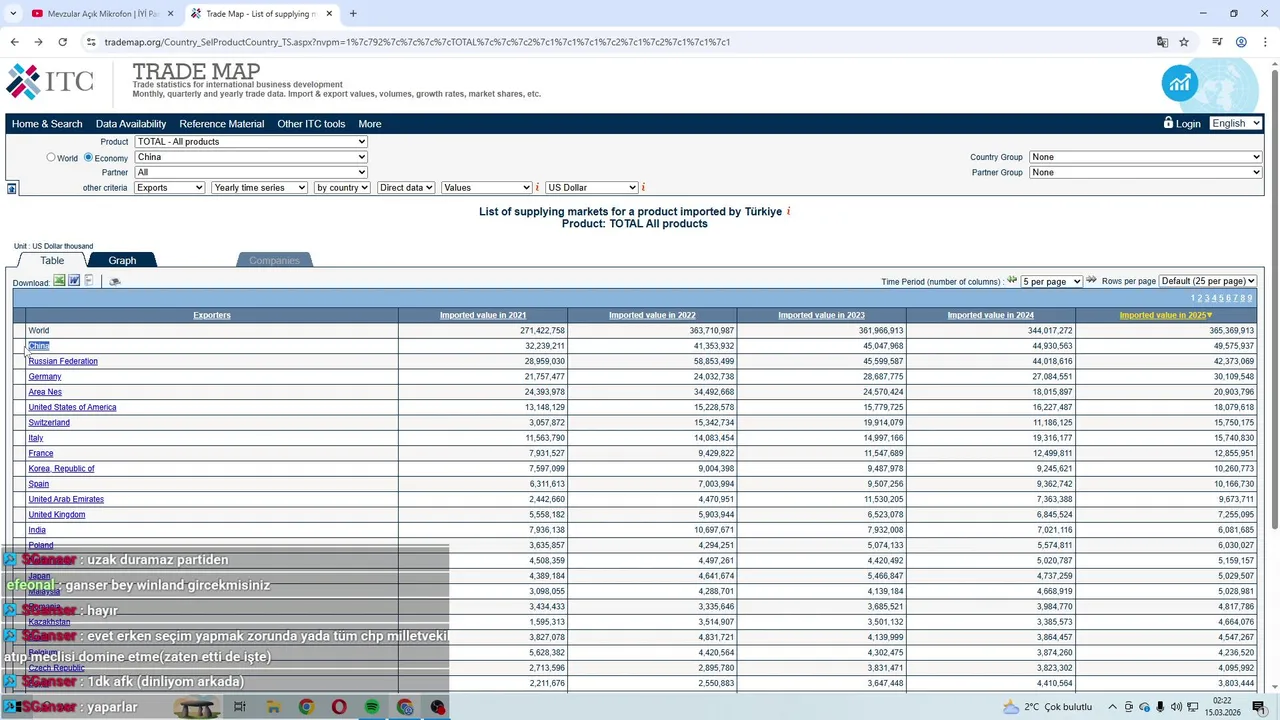Select the Table tab

[x=52, y=260]
